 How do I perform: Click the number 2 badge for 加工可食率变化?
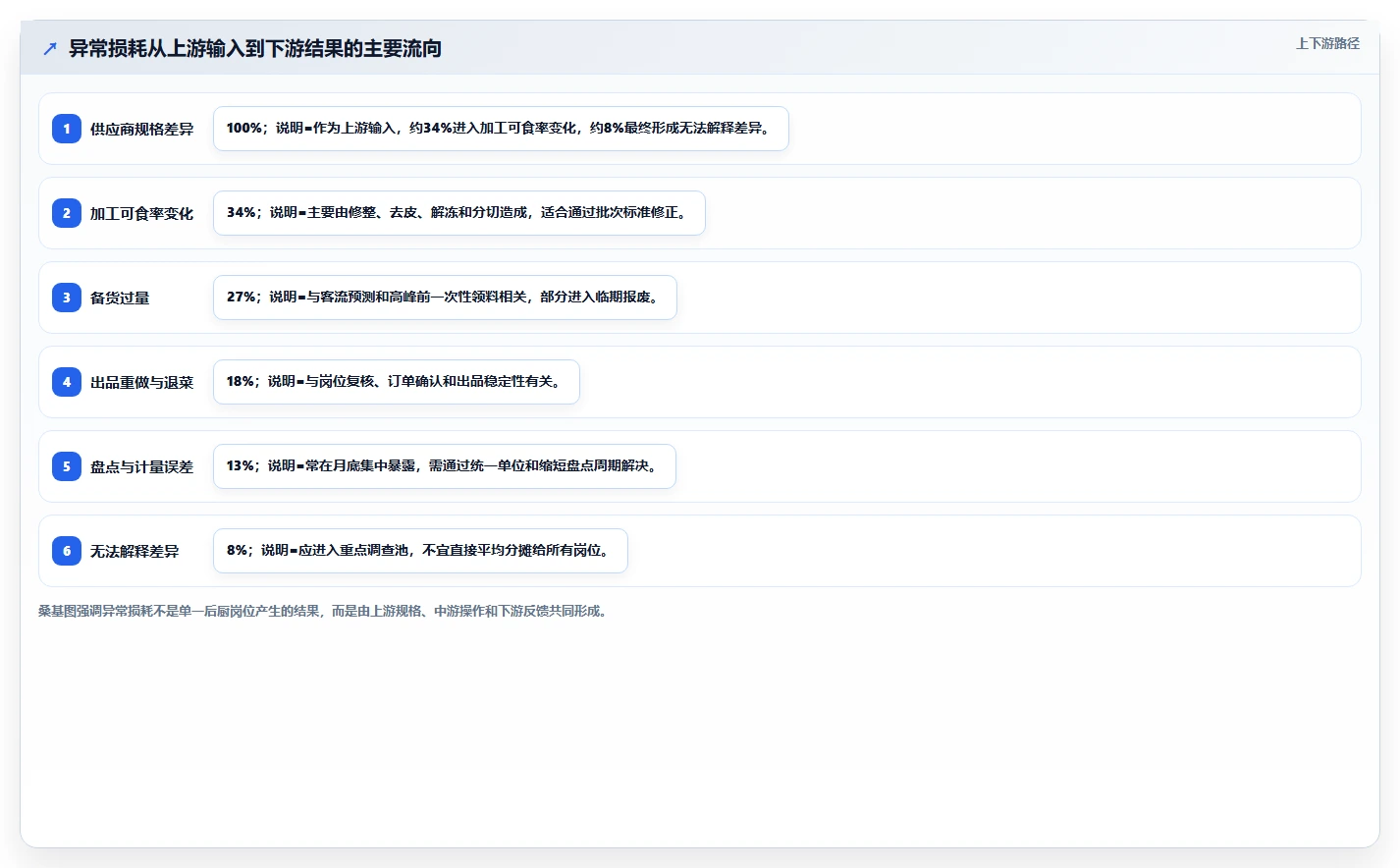coord(67,213)
